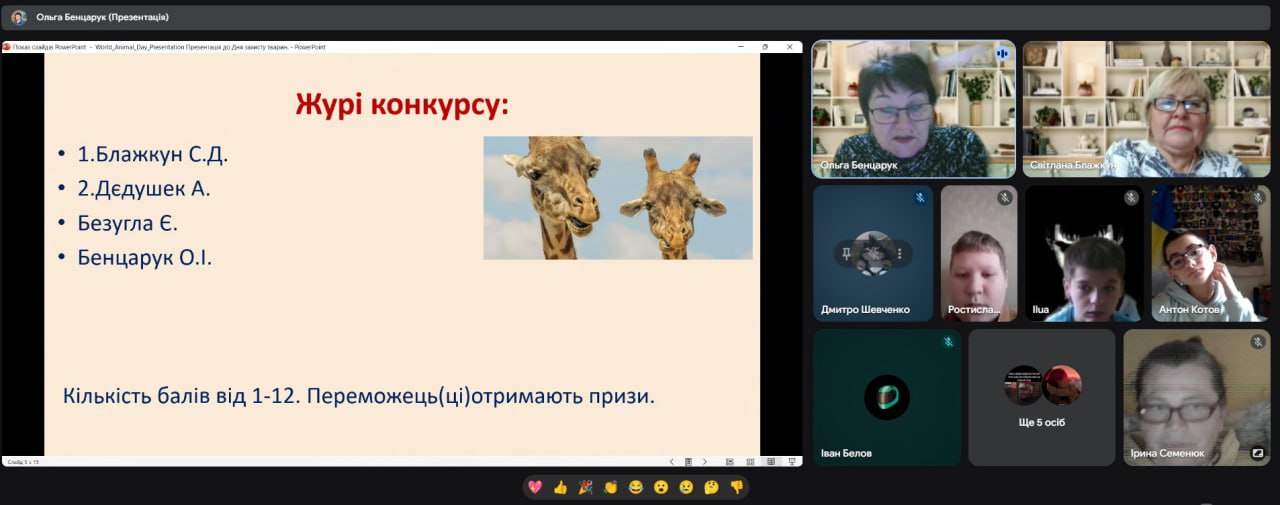Switch to Slide Sorter view in PowerPoint
The height and width of the screenshot is (505, 1280).
(x=751, y=462)
